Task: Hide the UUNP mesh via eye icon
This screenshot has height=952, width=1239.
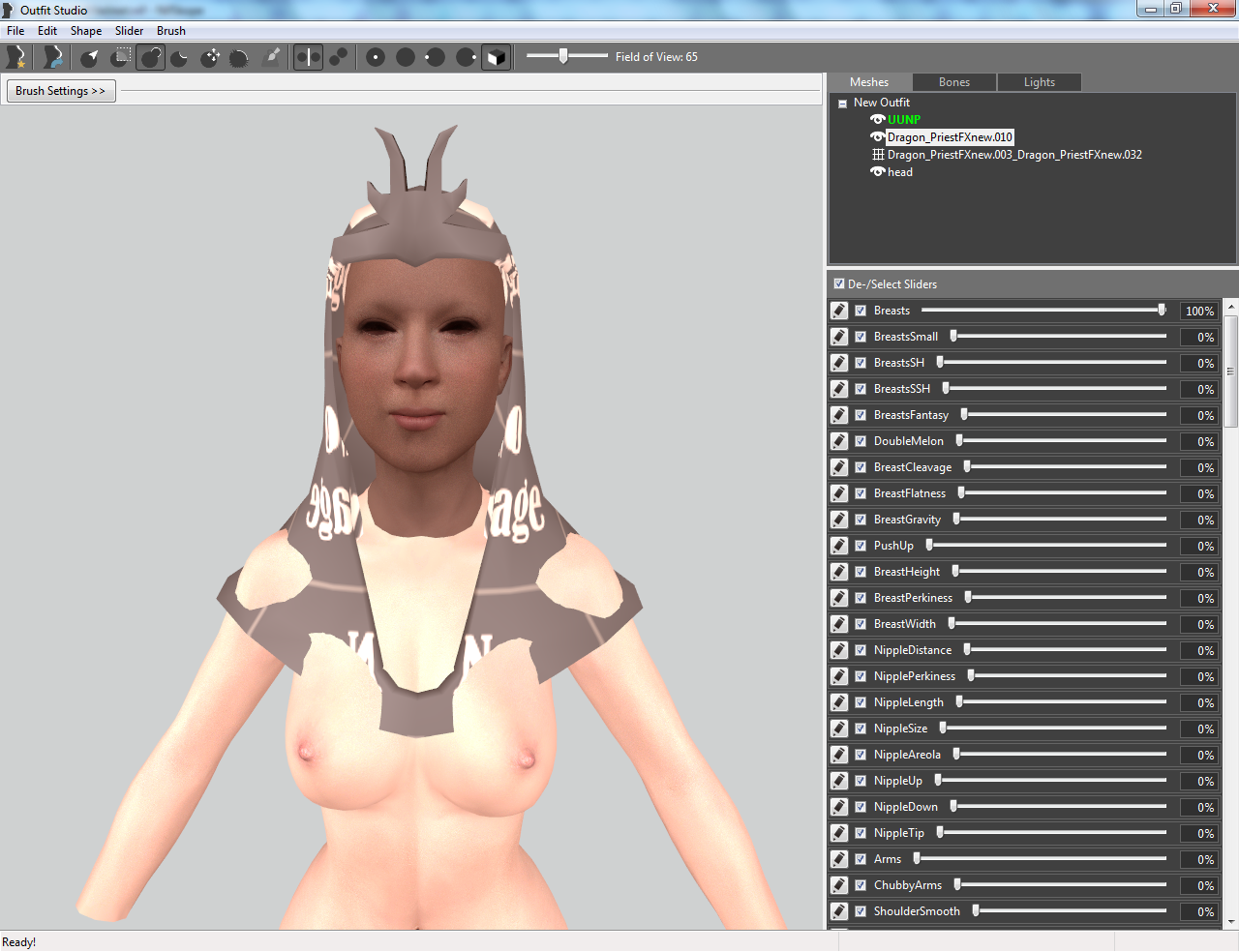Action: pyautogui.click(x=877, y=120)
